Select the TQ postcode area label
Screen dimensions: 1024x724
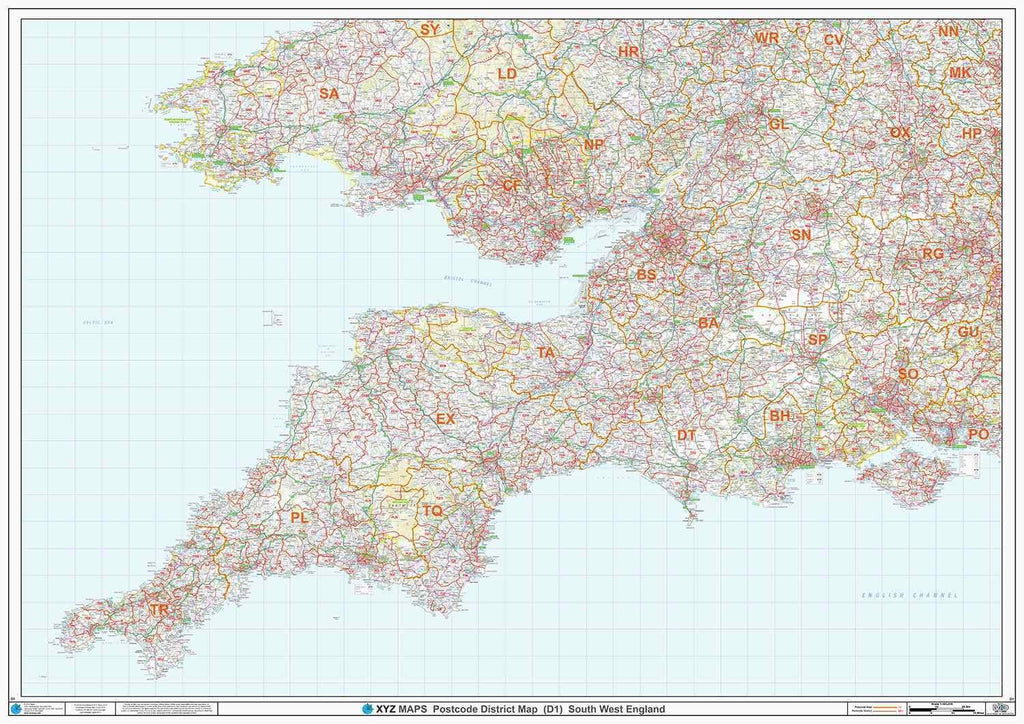(x=431, y=511)
